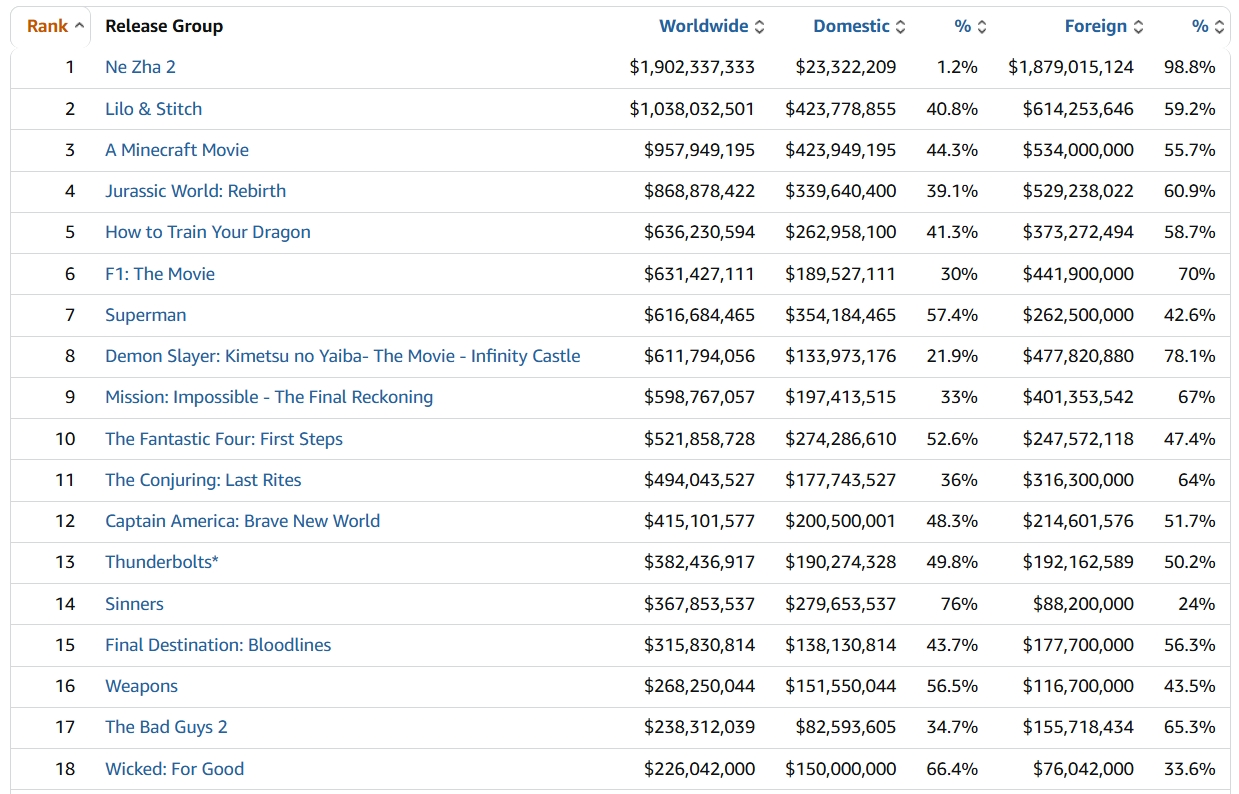The image size is (1239, 794).
Task: Open Lilo & Stitch release page
Action: tap(153, 109)
